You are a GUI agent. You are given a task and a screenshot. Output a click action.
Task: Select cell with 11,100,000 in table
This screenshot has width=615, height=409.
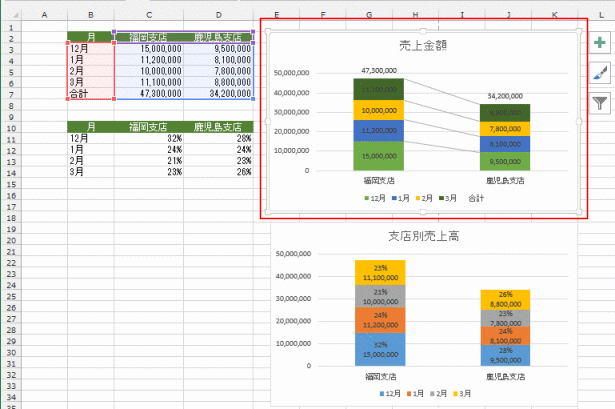coord(149,82)
